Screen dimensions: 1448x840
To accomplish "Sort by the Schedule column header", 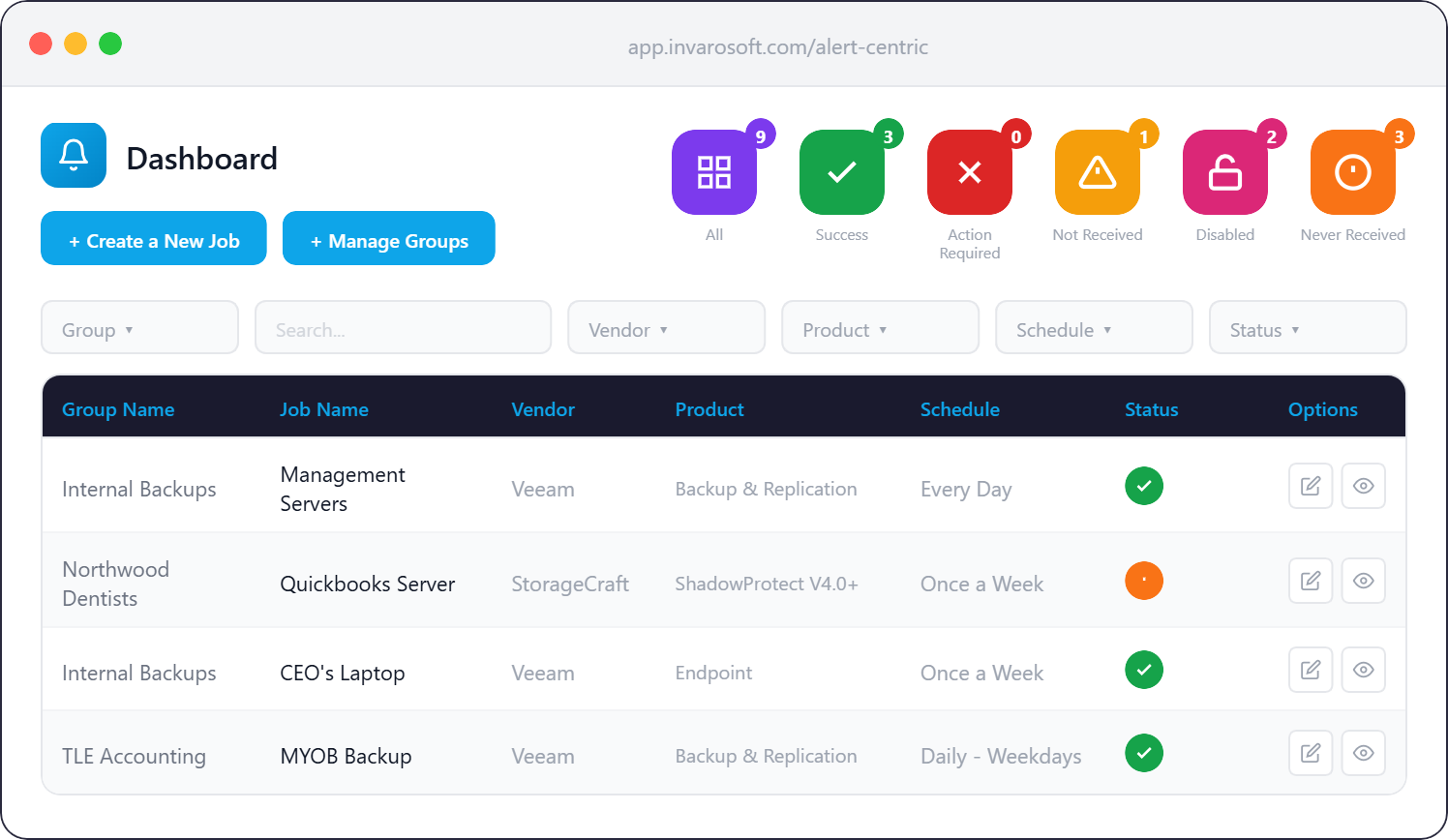I will point(960,409).
